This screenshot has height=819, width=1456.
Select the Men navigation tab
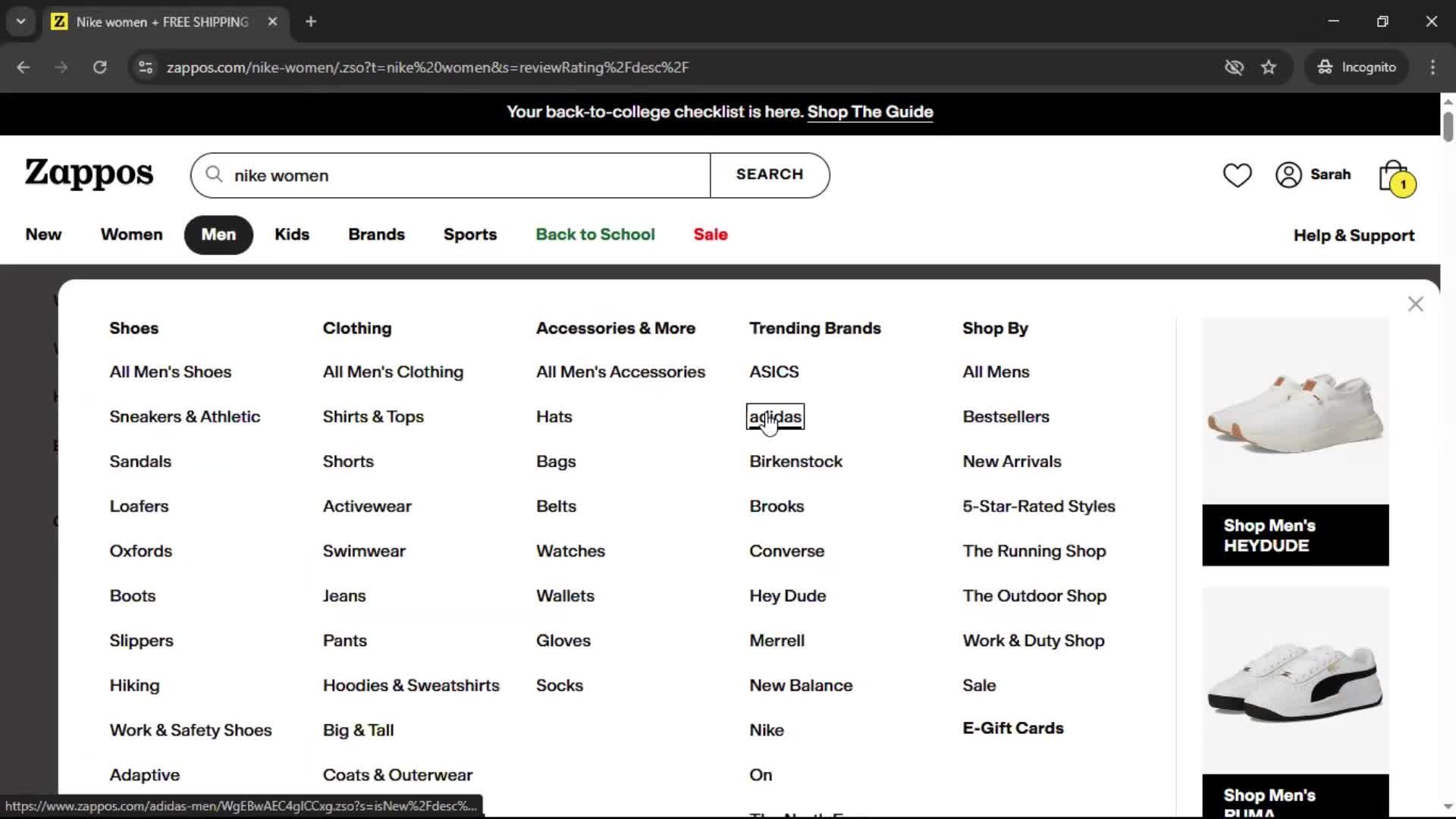click(218, 234)
